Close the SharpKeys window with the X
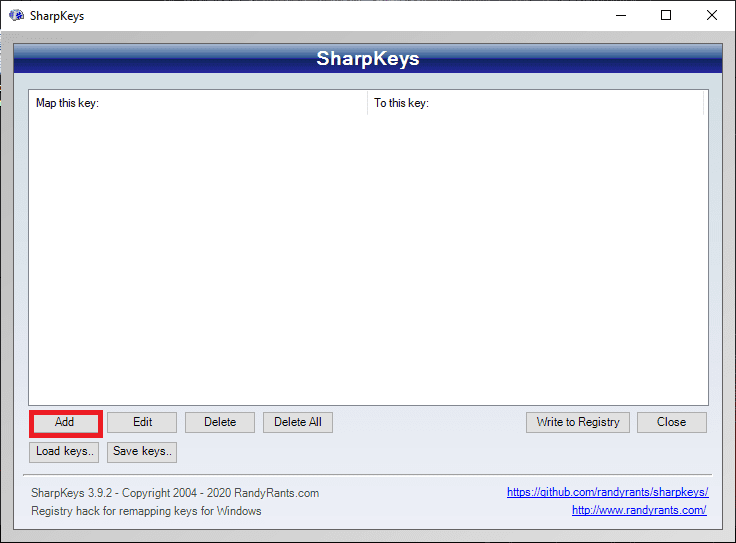 point(712,15)
